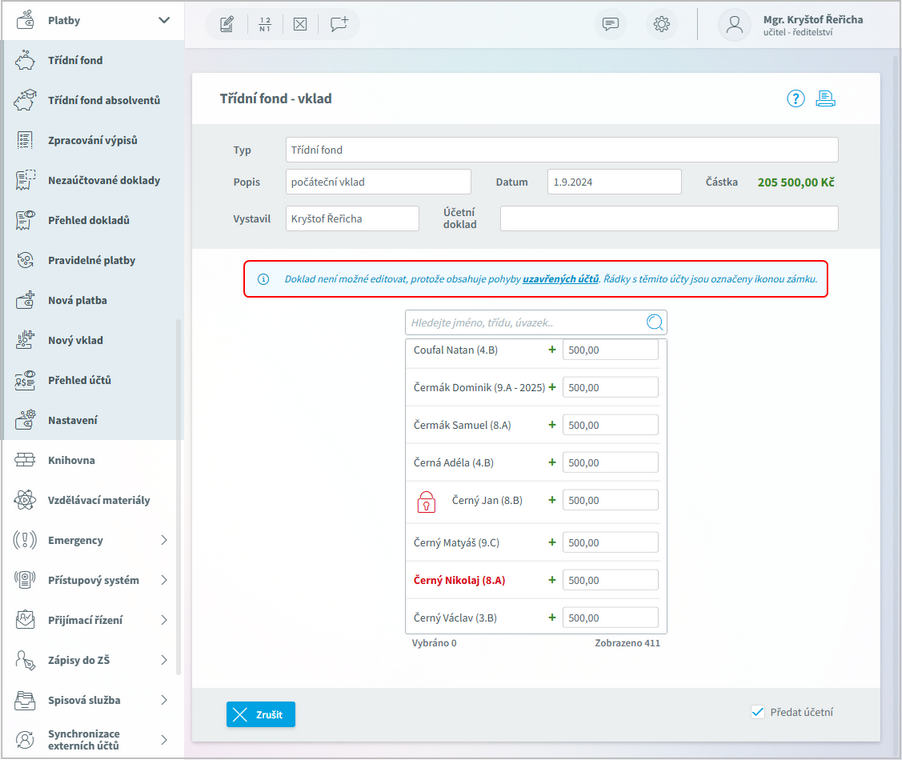The image size is (902, 760).
Task: Click the magnifier search icon
Action: coord(655,322)
